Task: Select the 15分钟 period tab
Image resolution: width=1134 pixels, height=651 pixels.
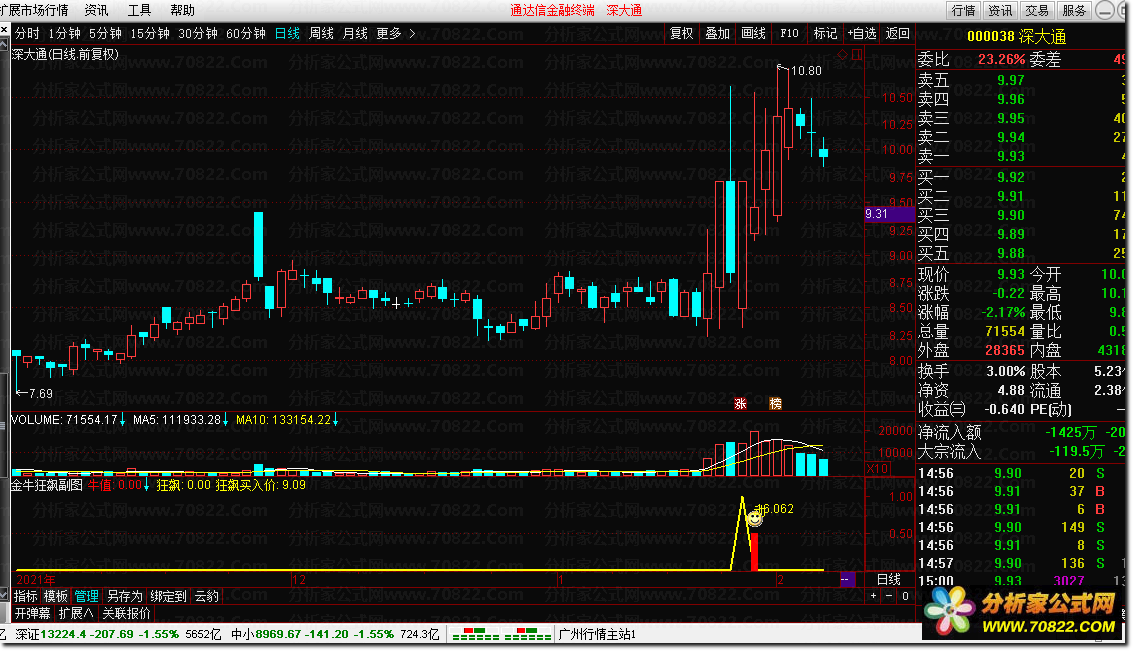Action: point(150,33)
